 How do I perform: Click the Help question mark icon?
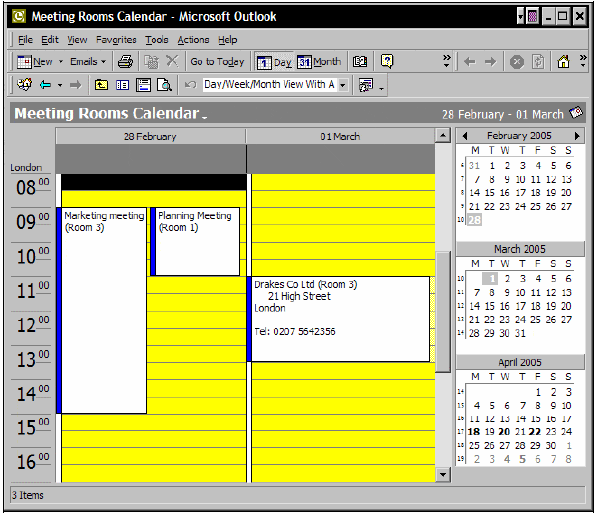pyautogui.click(x=387, y=61)
